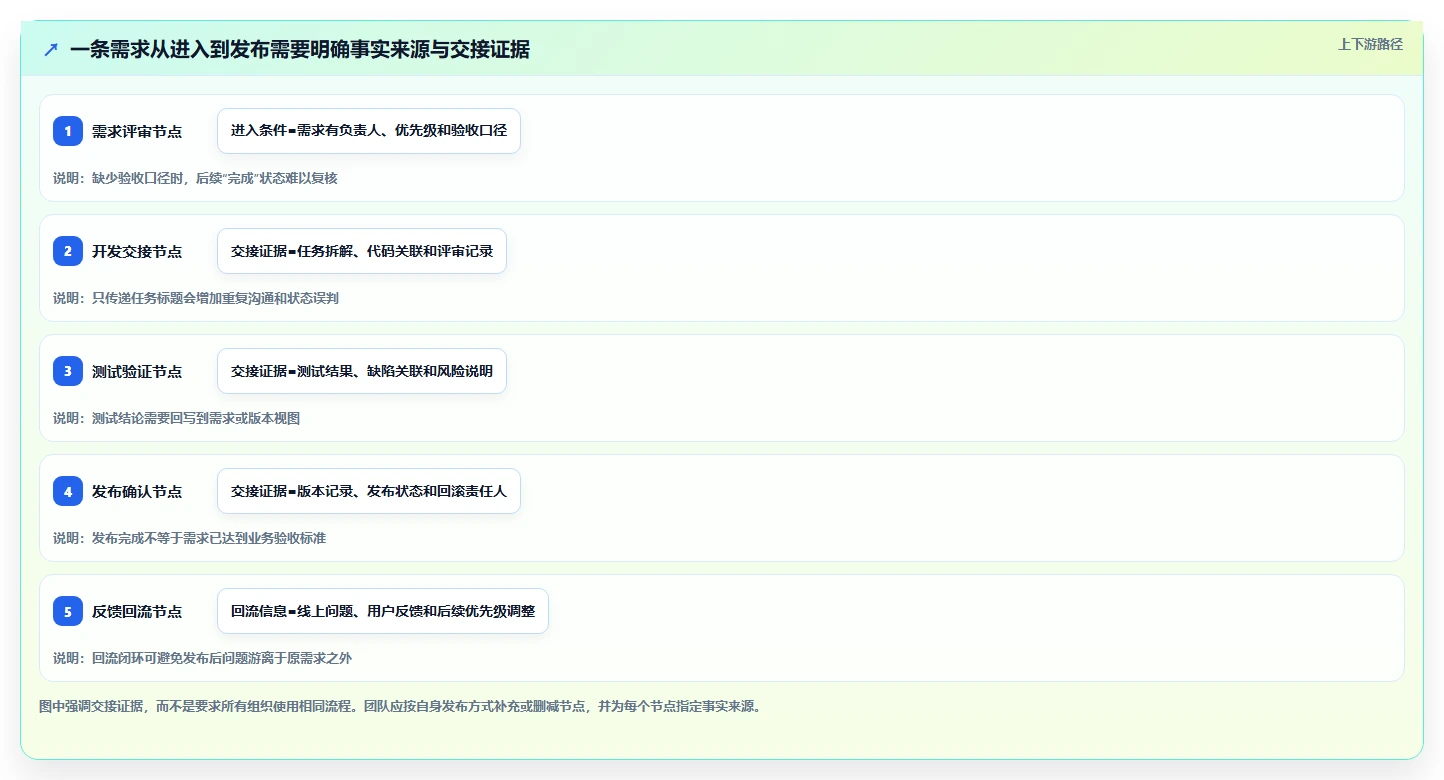Click the 交接证据=测试结果、缺陷关联和风险说明 box

[x=362, y=371]
